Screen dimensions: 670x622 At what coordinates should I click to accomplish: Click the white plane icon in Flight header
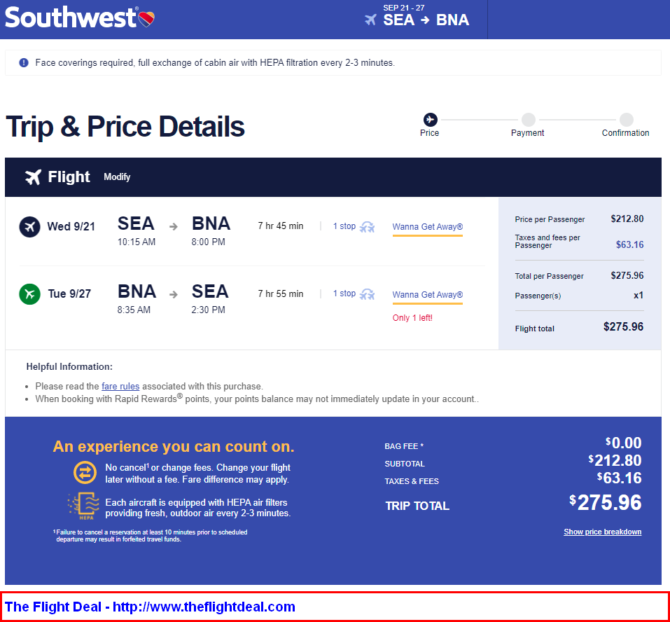33,176
